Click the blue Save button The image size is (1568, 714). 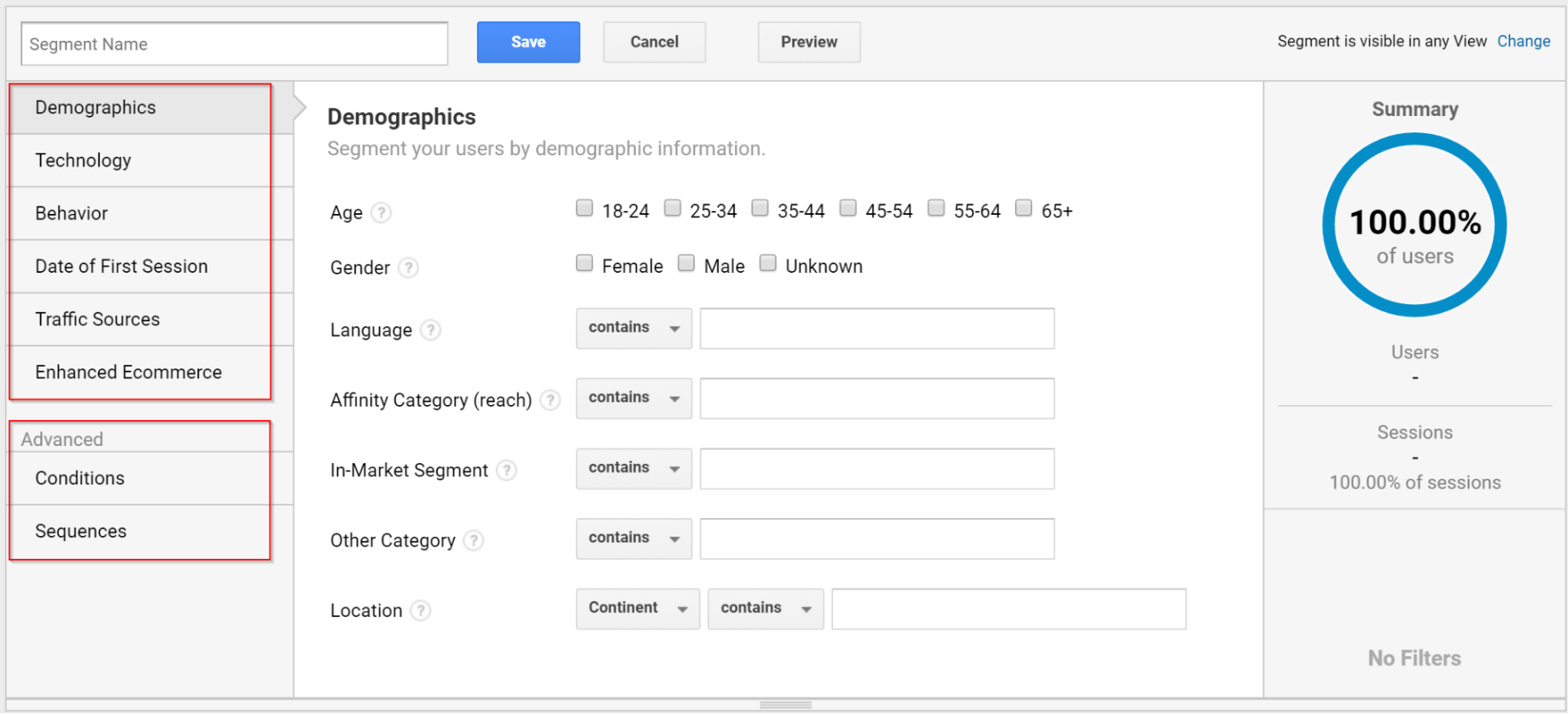click(x=528, y=42)
